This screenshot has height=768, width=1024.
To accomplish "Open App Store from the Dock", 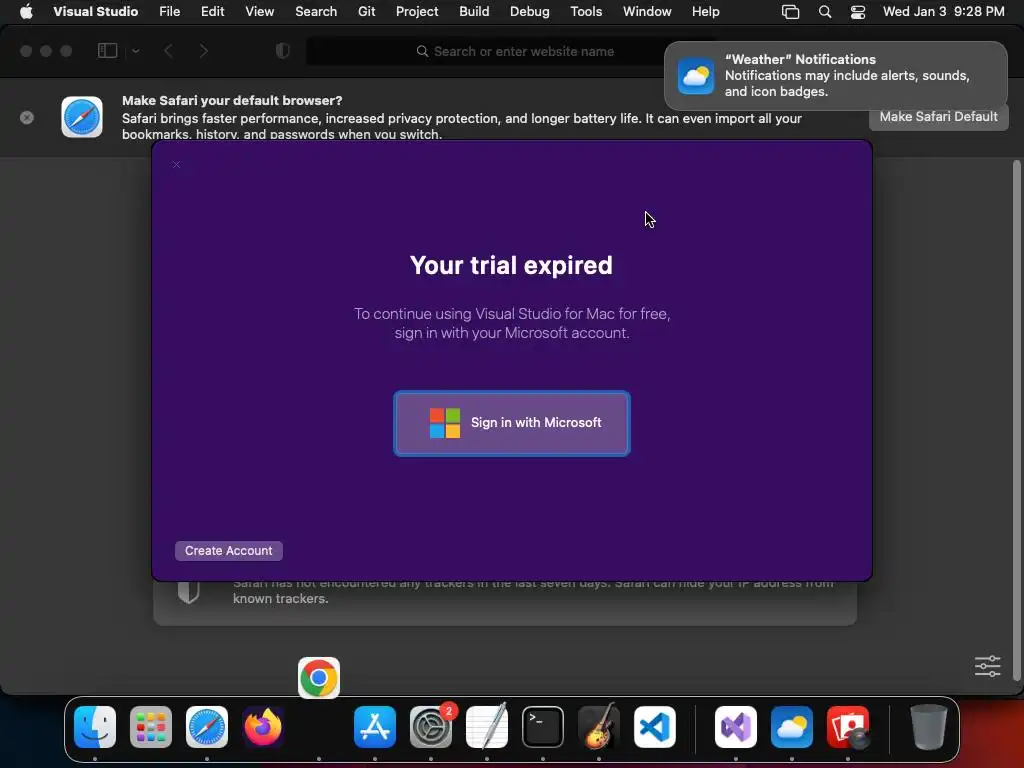I will [x=375, y=727].
